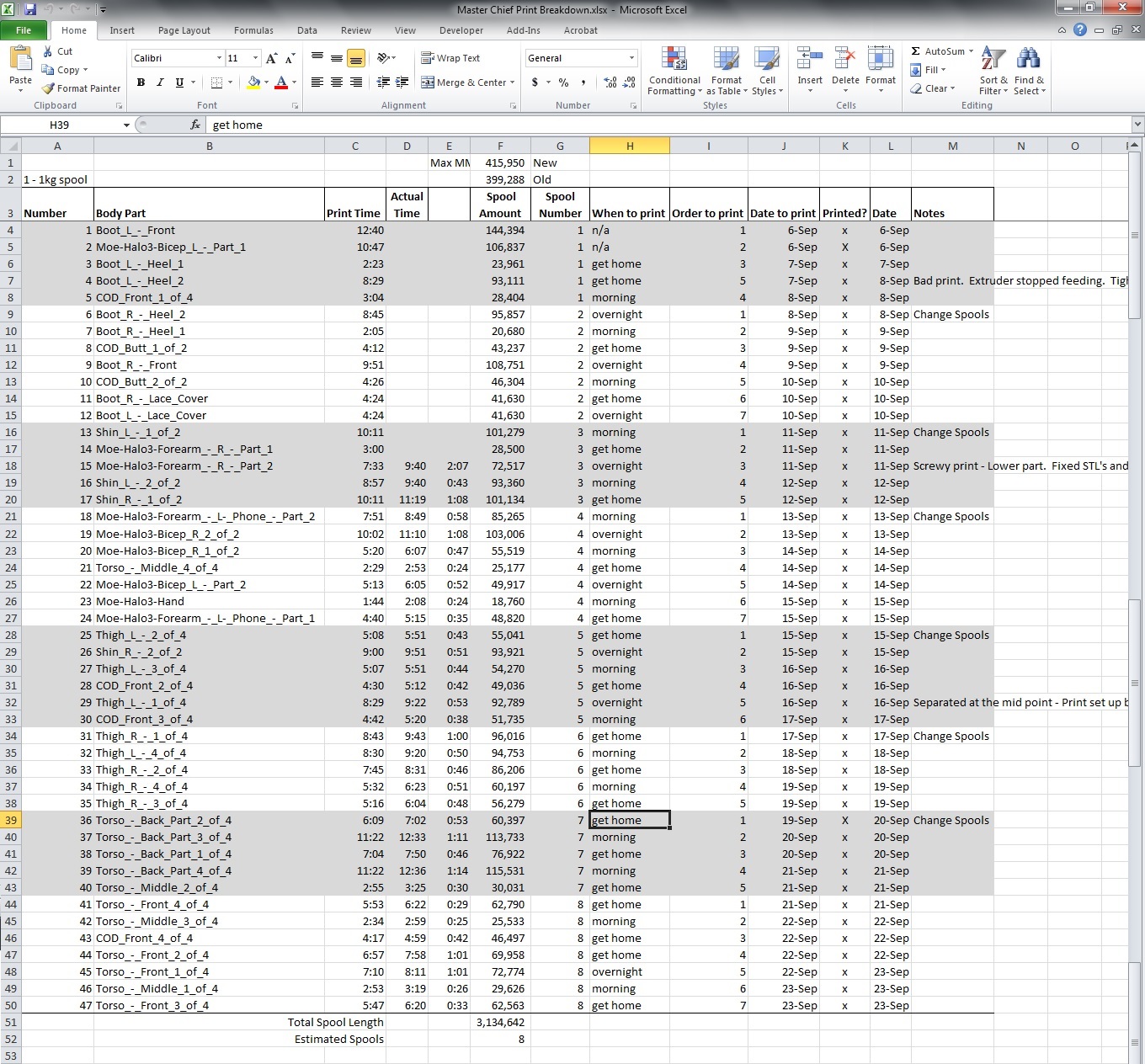Screen dimensions: 1145x1064
Task: Open the Name Box dropdown arrow
Action: 126,125
